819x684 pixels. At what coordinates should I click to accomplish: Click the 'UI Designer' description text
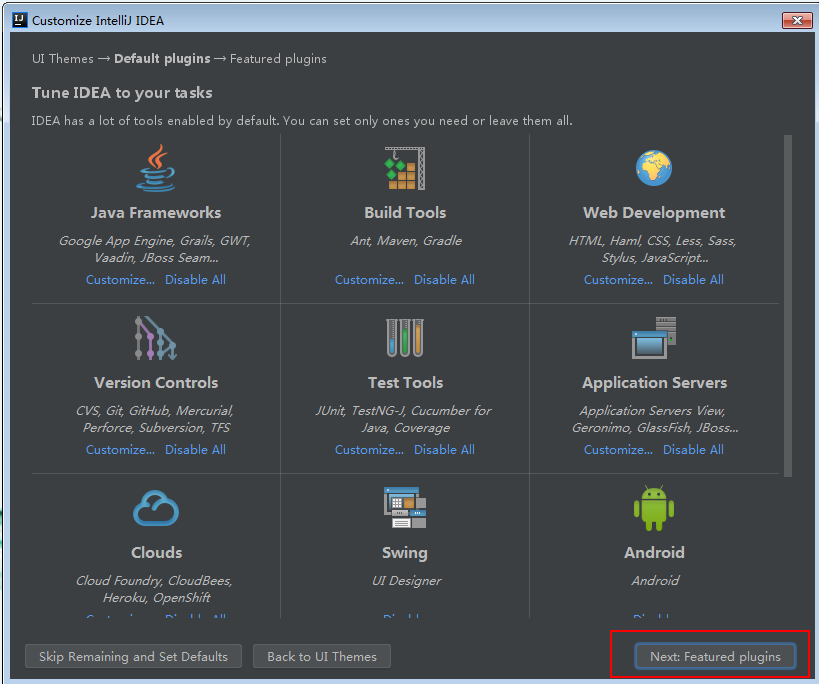click(406, 581)
